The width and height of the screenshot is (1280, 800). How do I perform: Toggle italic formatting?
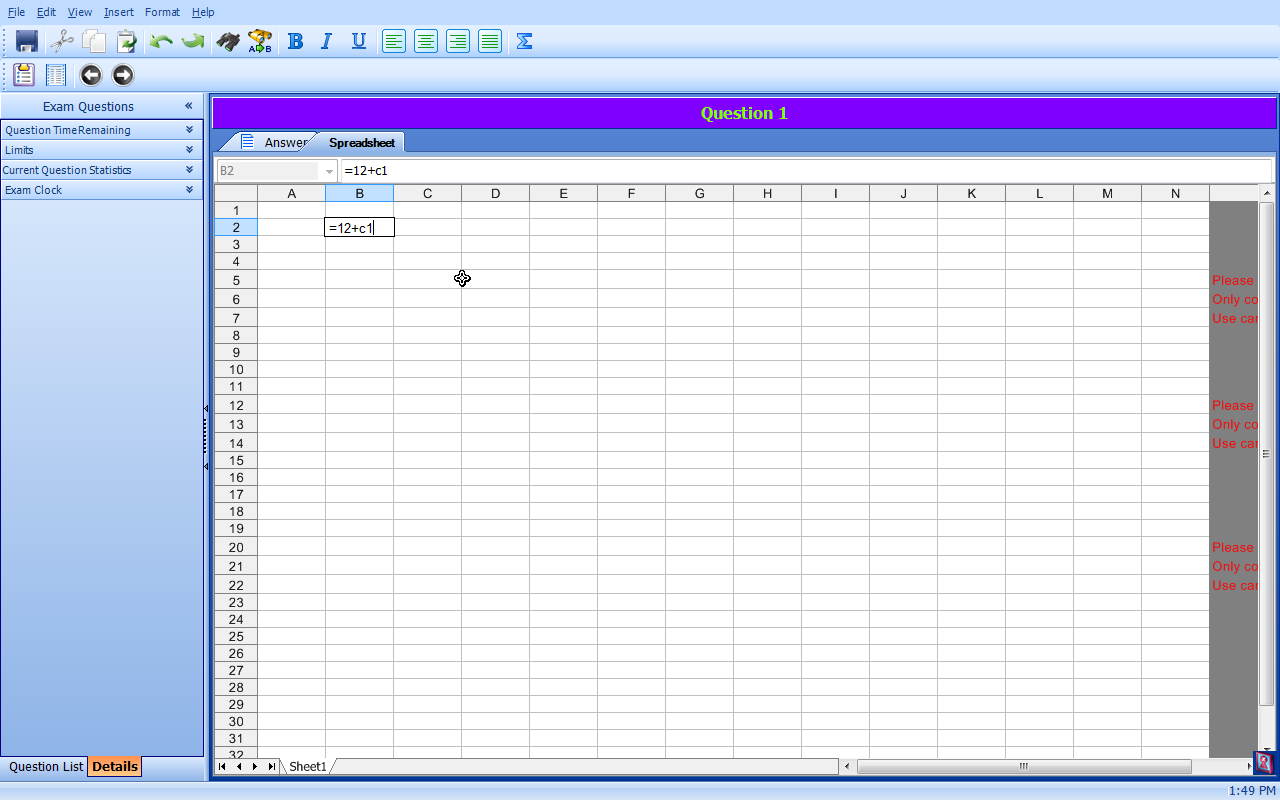point(327,41)
